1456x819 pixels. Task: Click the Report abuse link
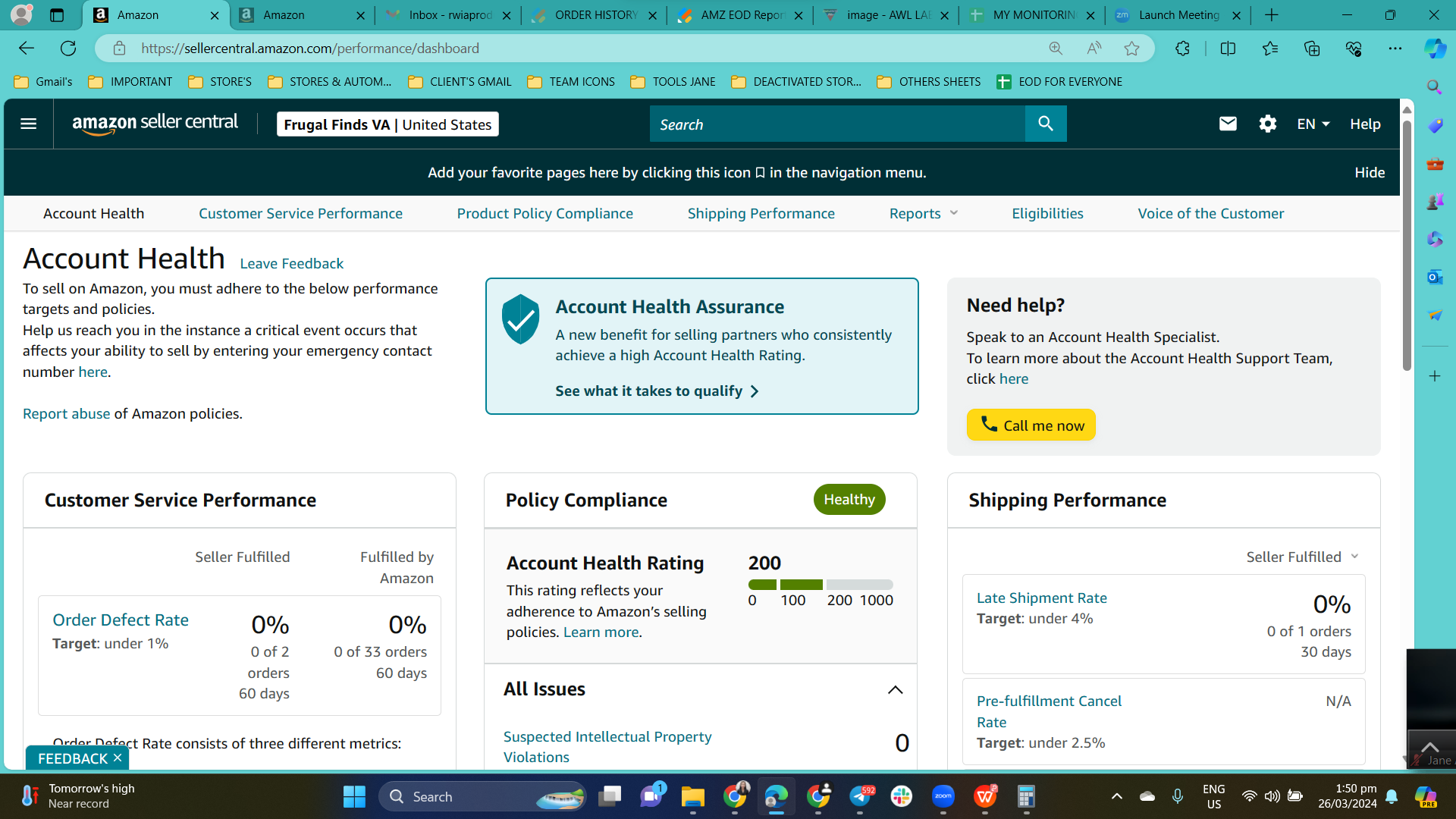click(66, 414)
